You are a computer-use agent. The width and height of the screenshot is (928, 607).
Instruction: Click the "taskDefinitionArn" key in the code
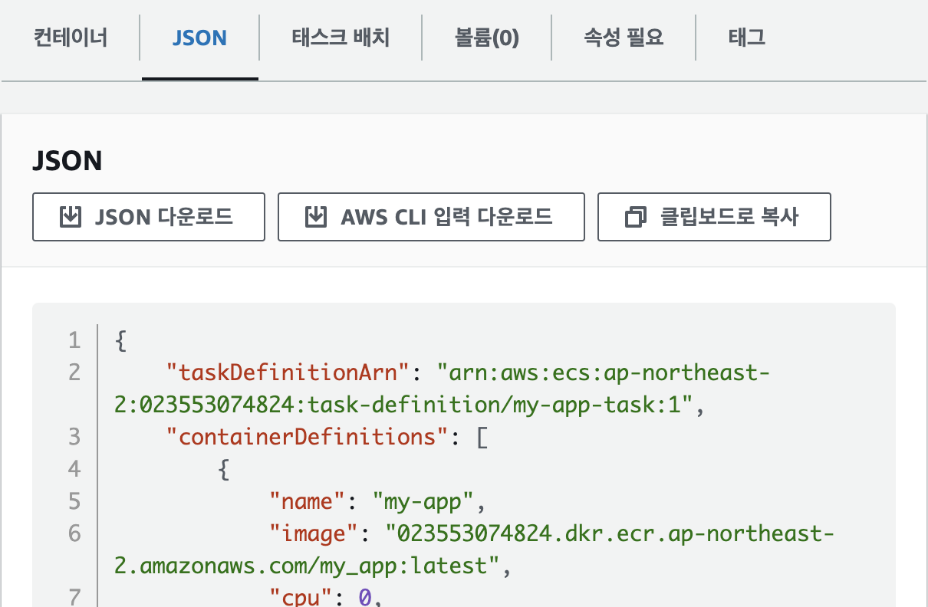point(288,373)
